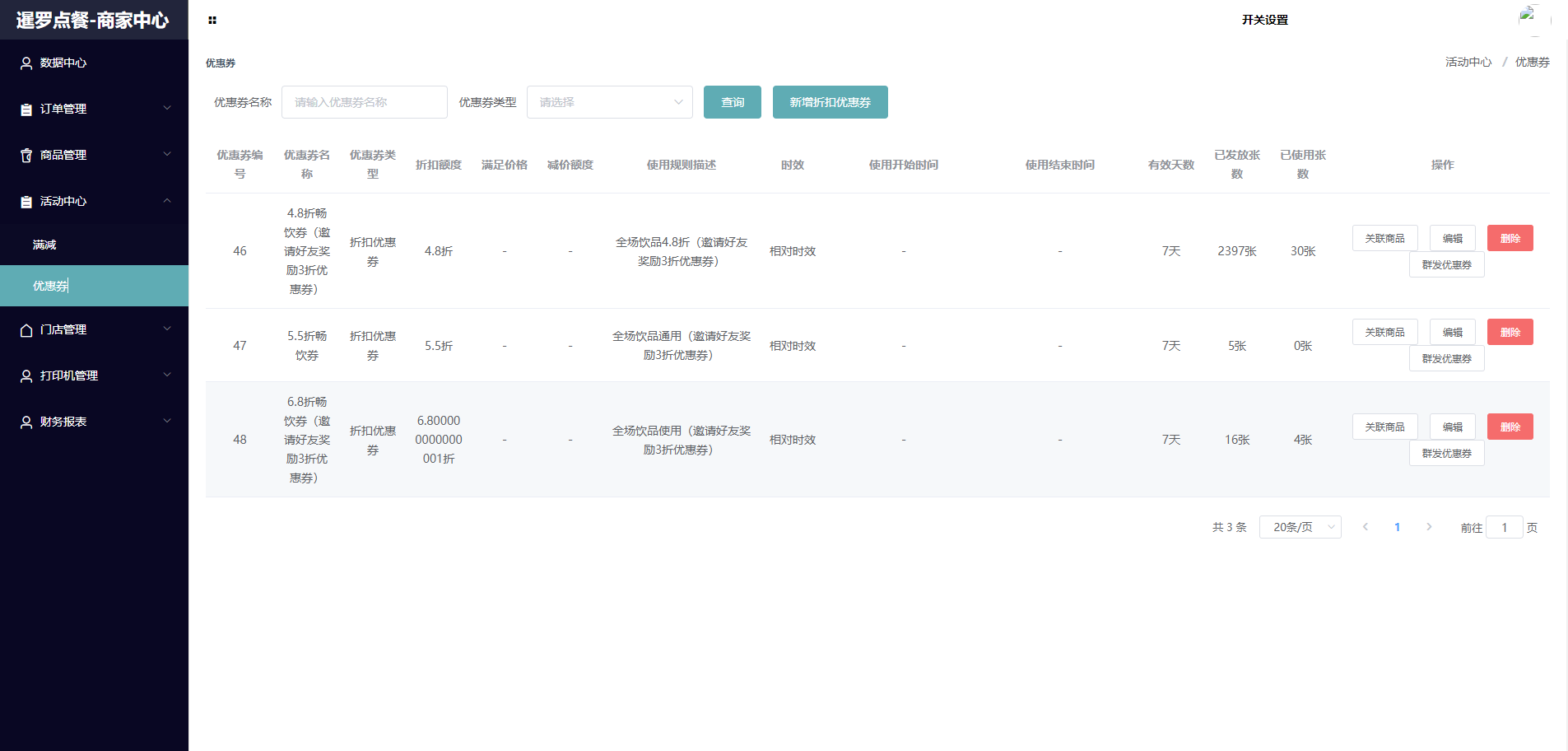Viewport: 1568px width, 751px height.
Task: Delete coupon 46
Action: pyautogui.click(x=1510, y=238)
